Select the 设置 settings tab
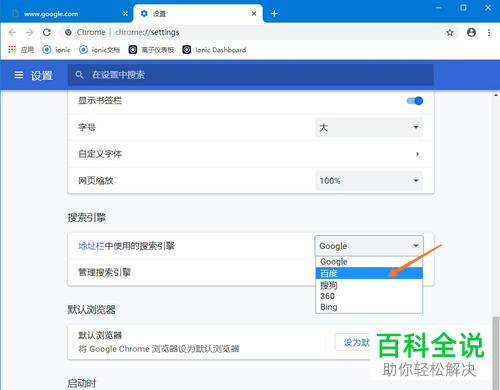500x390 pixels. [x=198, y=14]
